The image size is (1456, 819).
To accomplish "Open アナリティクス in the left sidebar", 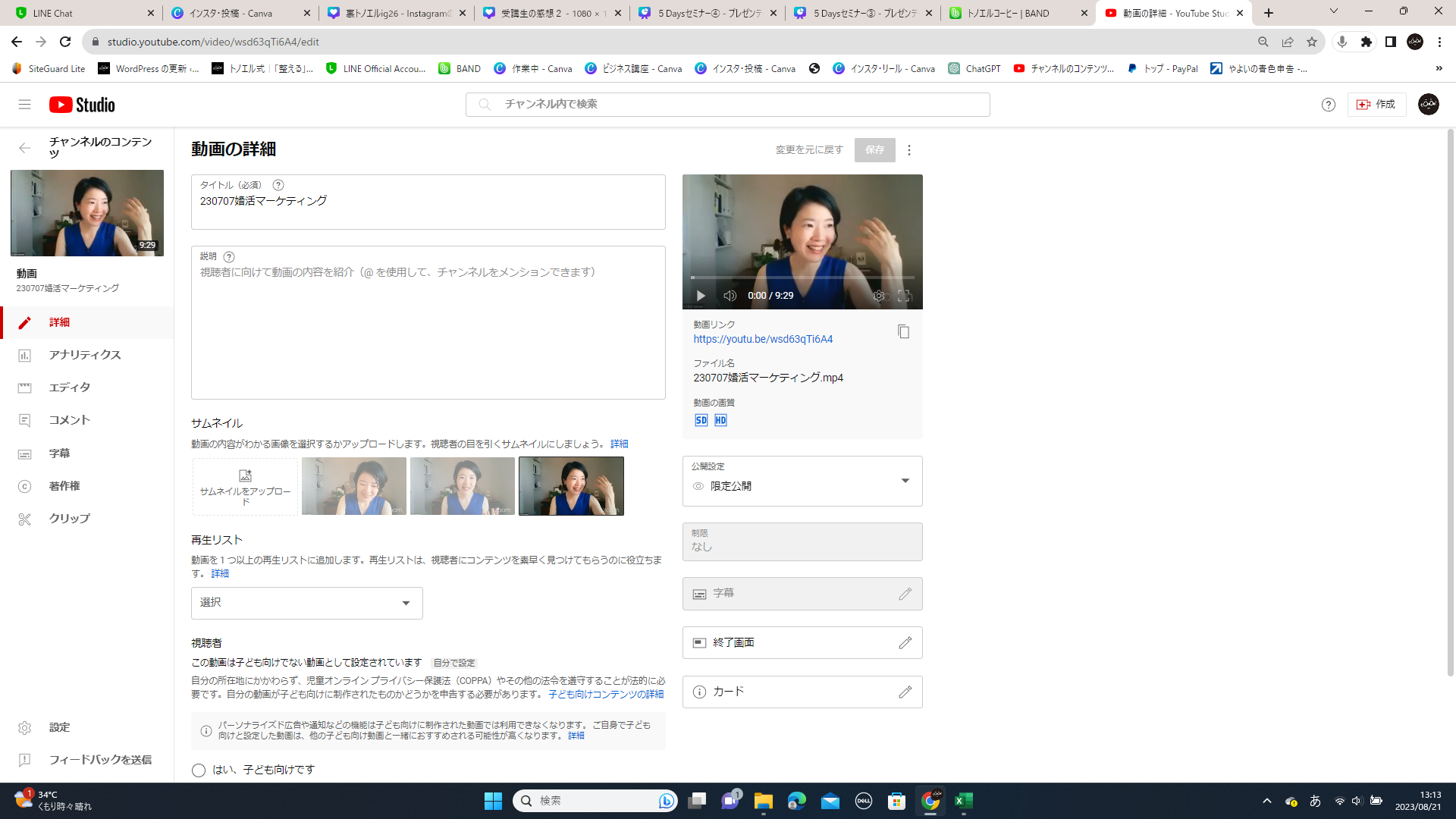I will [x=85, y=355].
